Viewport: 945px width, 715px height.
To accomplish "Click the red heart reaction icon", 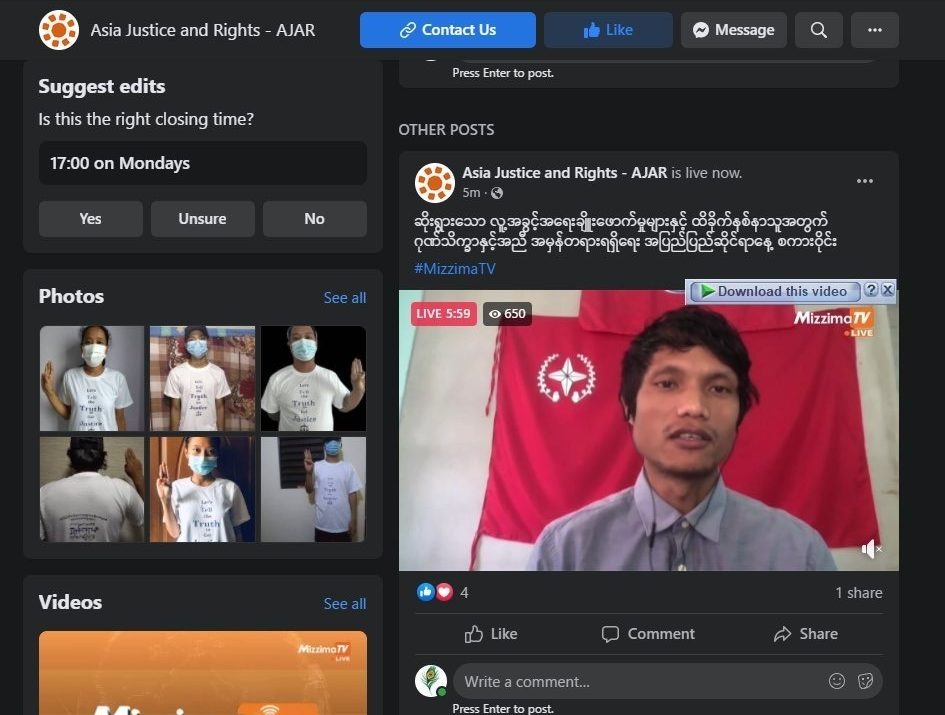I will pyautogui.click(x=444, y=593).
